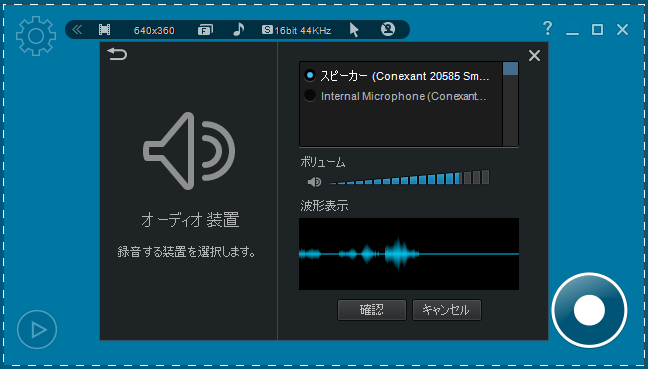
Task: Maximize the recorder window
Action: point(597,29)
